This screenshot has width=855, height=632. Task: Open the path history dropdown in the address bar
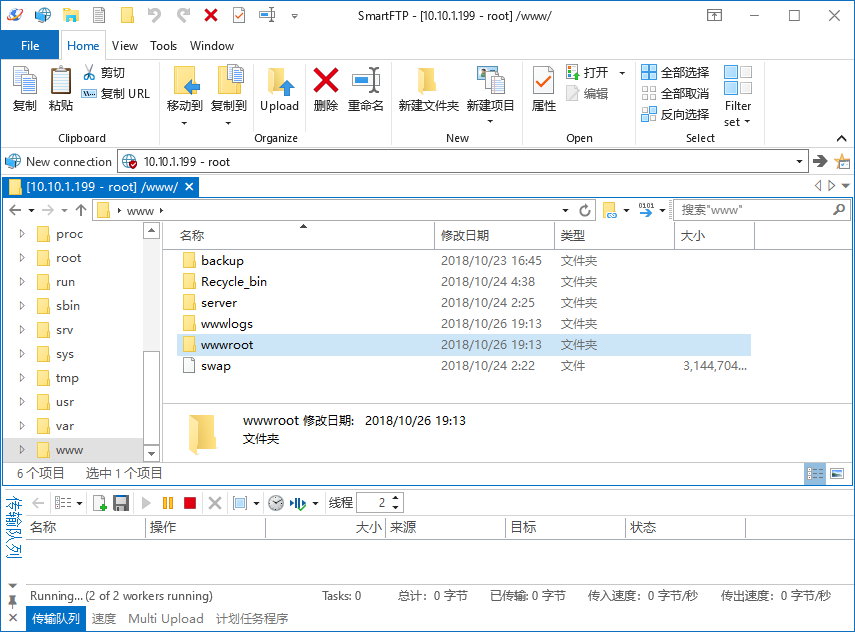point(565,210)
